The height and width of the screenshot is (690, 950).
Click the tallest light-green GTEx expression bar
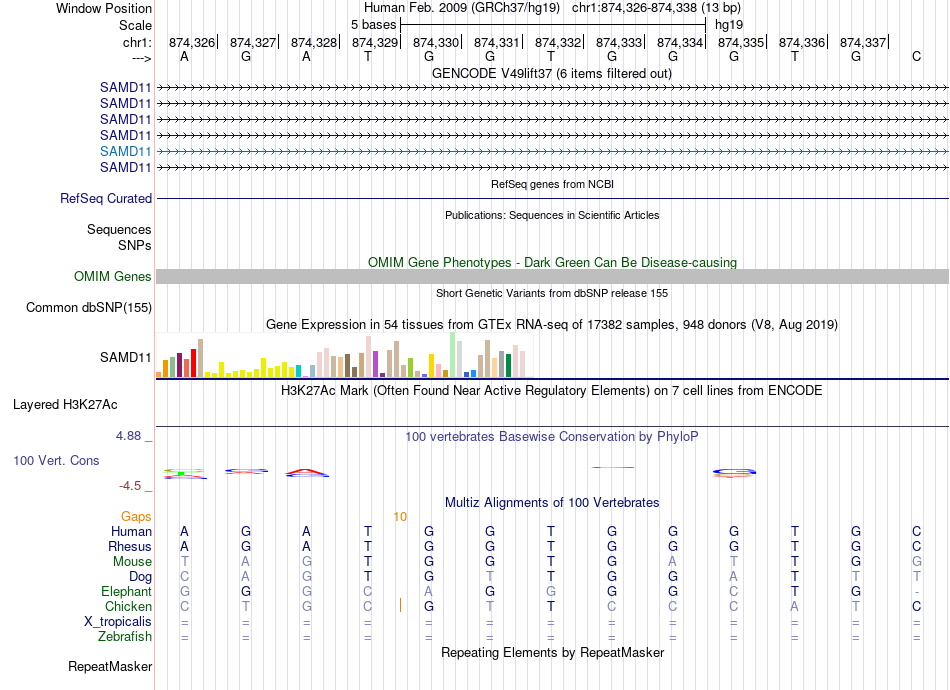coord(453,354)
